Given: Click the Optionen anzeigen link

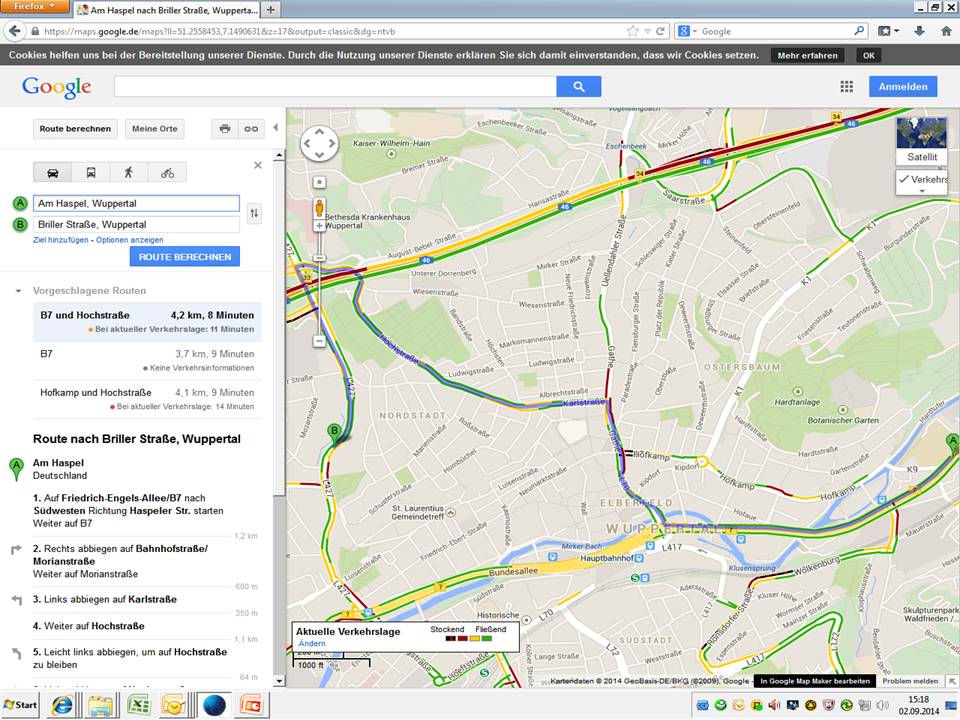Looking at the screenshot, I should pos(129,240).
